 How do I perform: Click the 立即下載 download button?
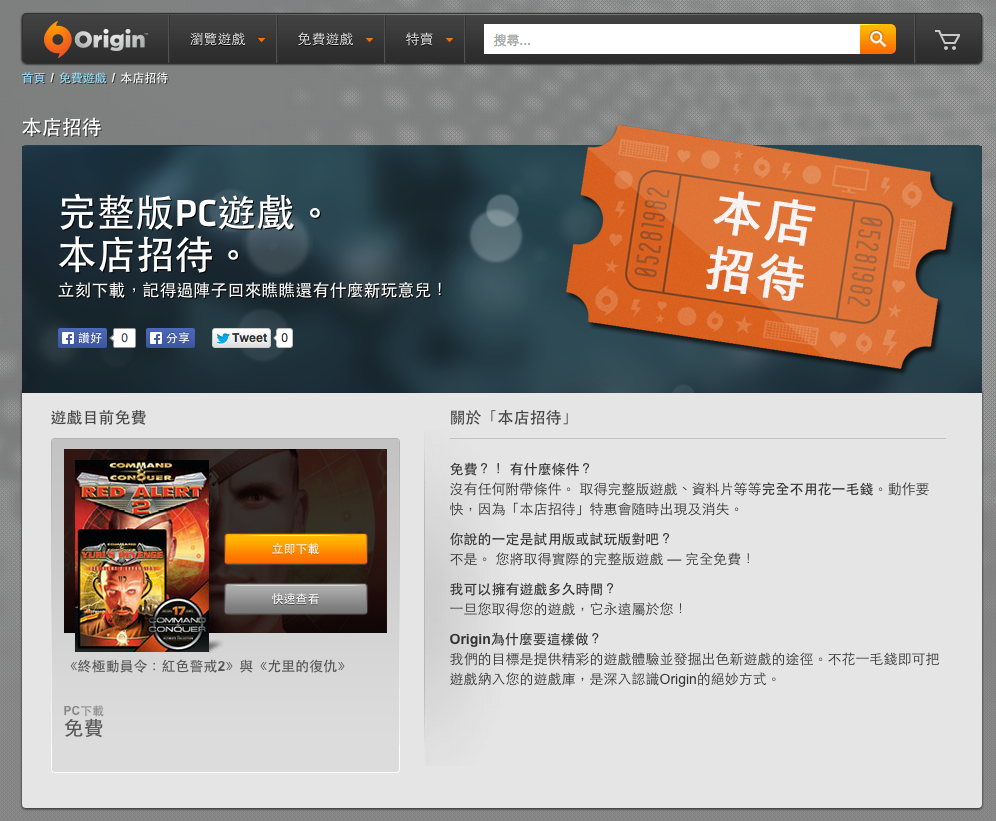295,549
